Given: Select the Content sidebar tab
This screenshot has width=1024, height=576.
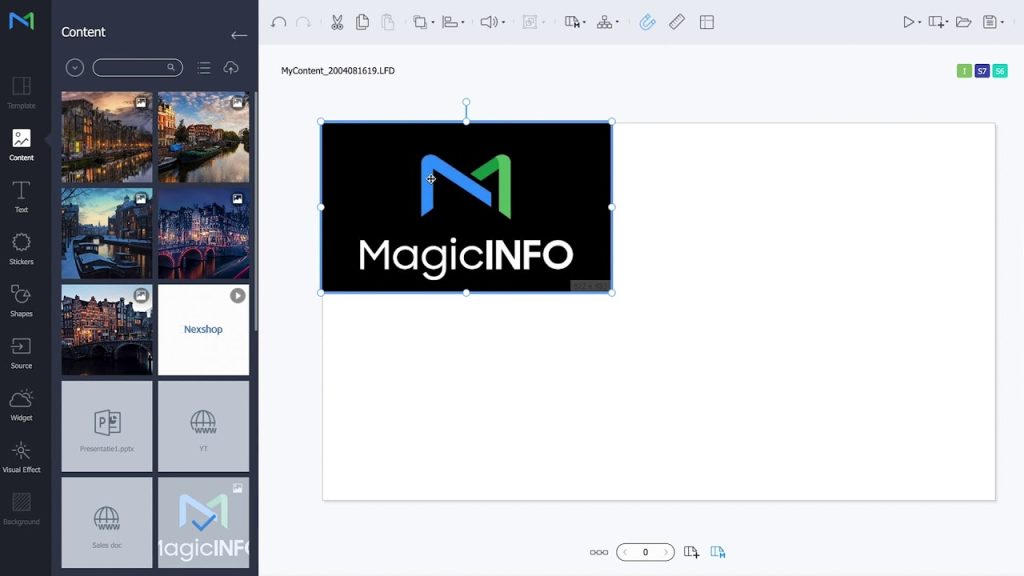Looking at the screenshot, I should [21, 144].
